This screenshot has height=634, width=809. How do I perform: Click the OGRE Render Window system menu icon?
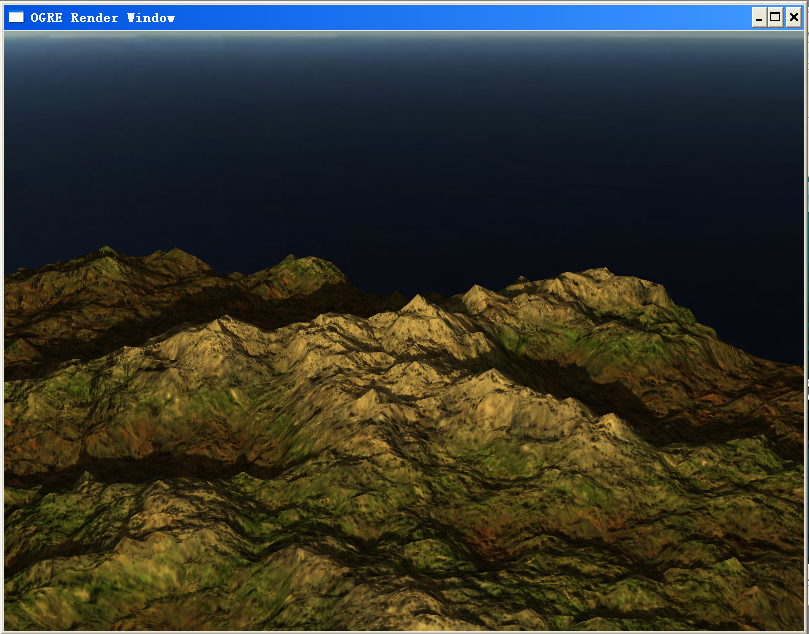coord(16,18)
